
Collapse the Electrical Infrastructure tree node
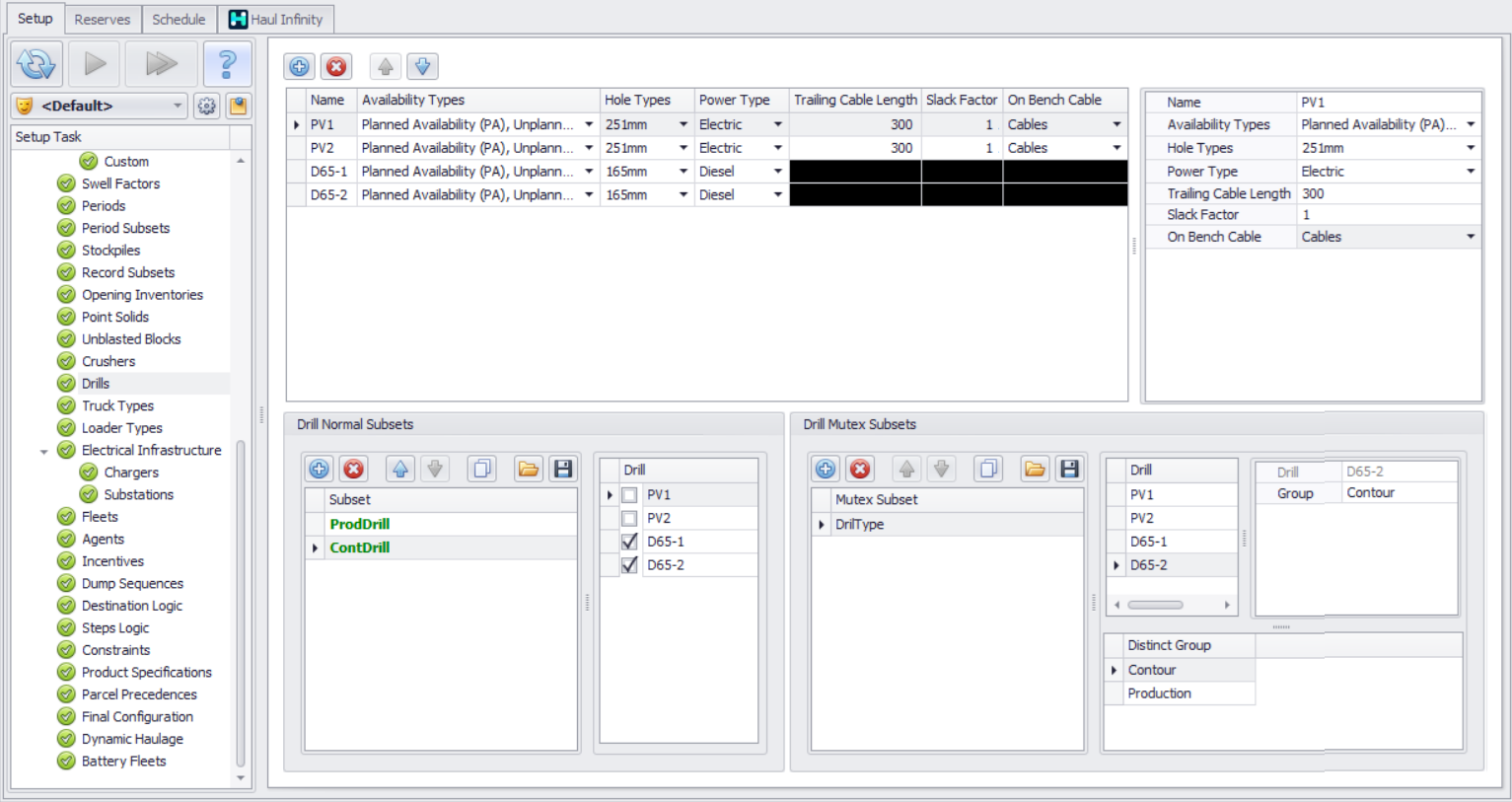point(43,451)
